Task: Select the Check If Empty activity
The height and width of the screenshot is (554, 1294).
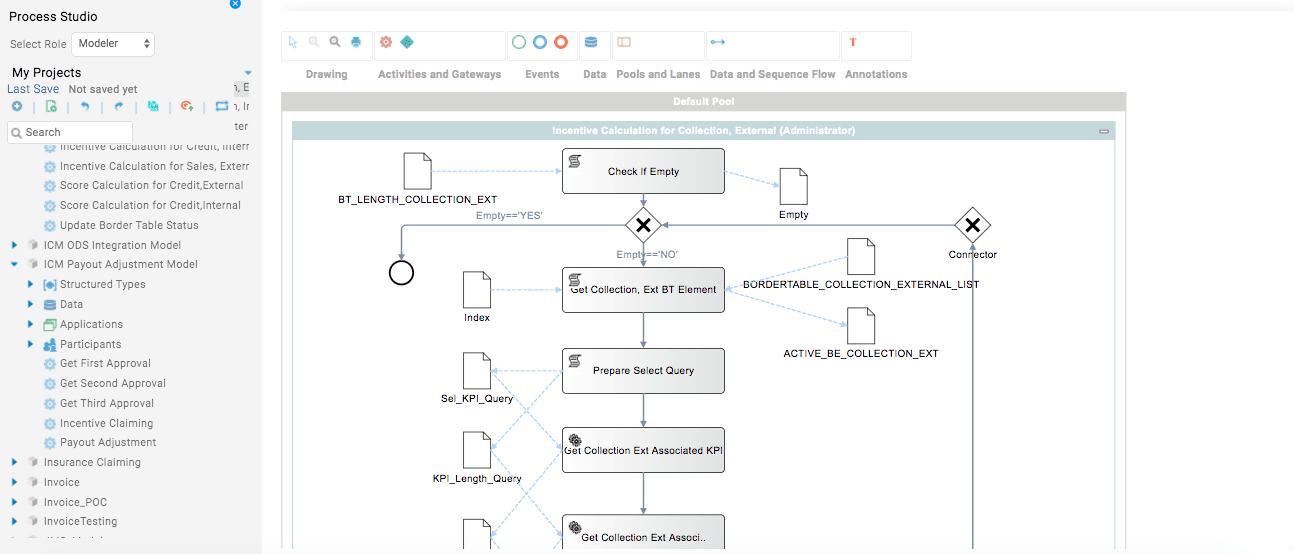Action: [x=643, y=172]
